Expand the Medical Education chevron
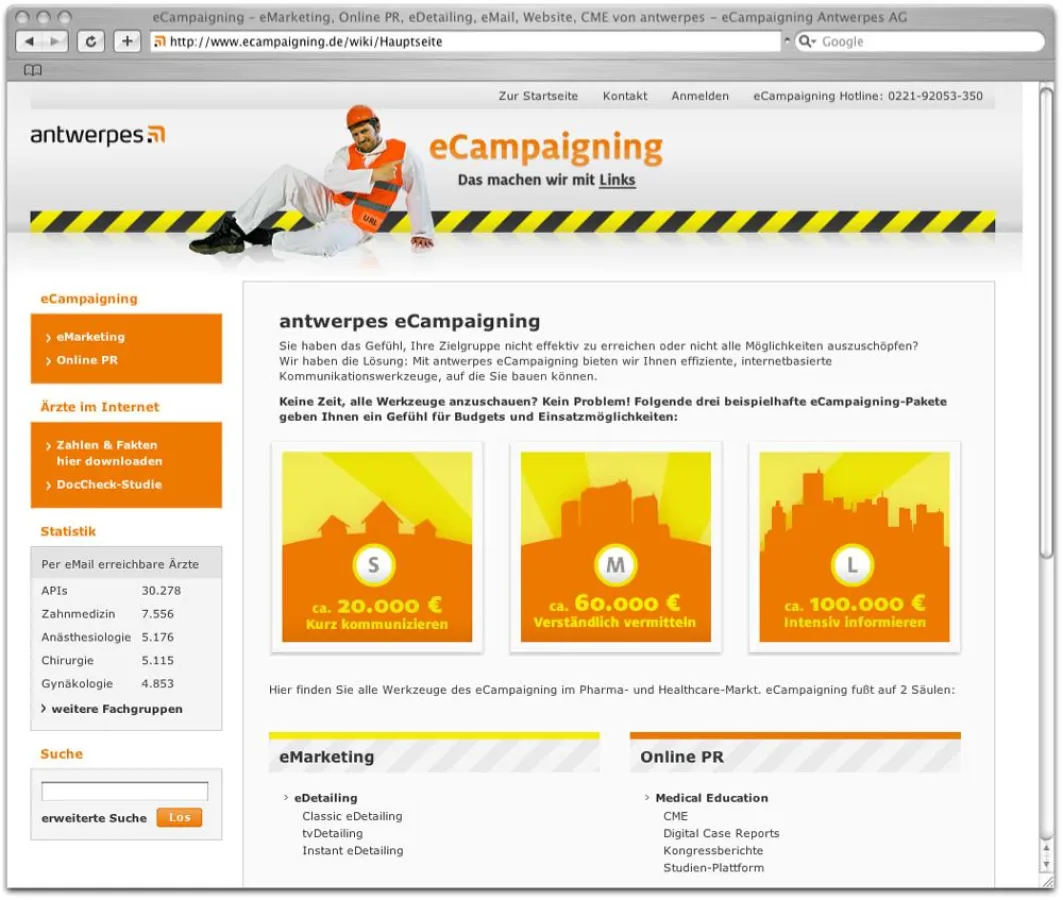 (645, 798)
